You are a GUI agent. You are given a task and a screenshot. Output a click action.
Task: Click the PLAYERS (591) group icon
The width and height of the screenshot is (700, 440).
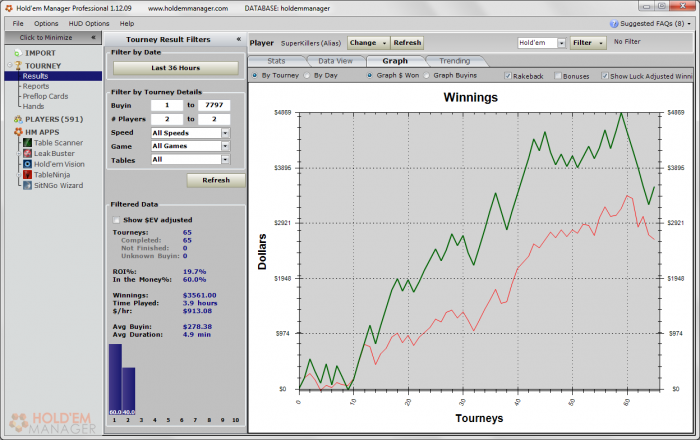click(18, 119)
